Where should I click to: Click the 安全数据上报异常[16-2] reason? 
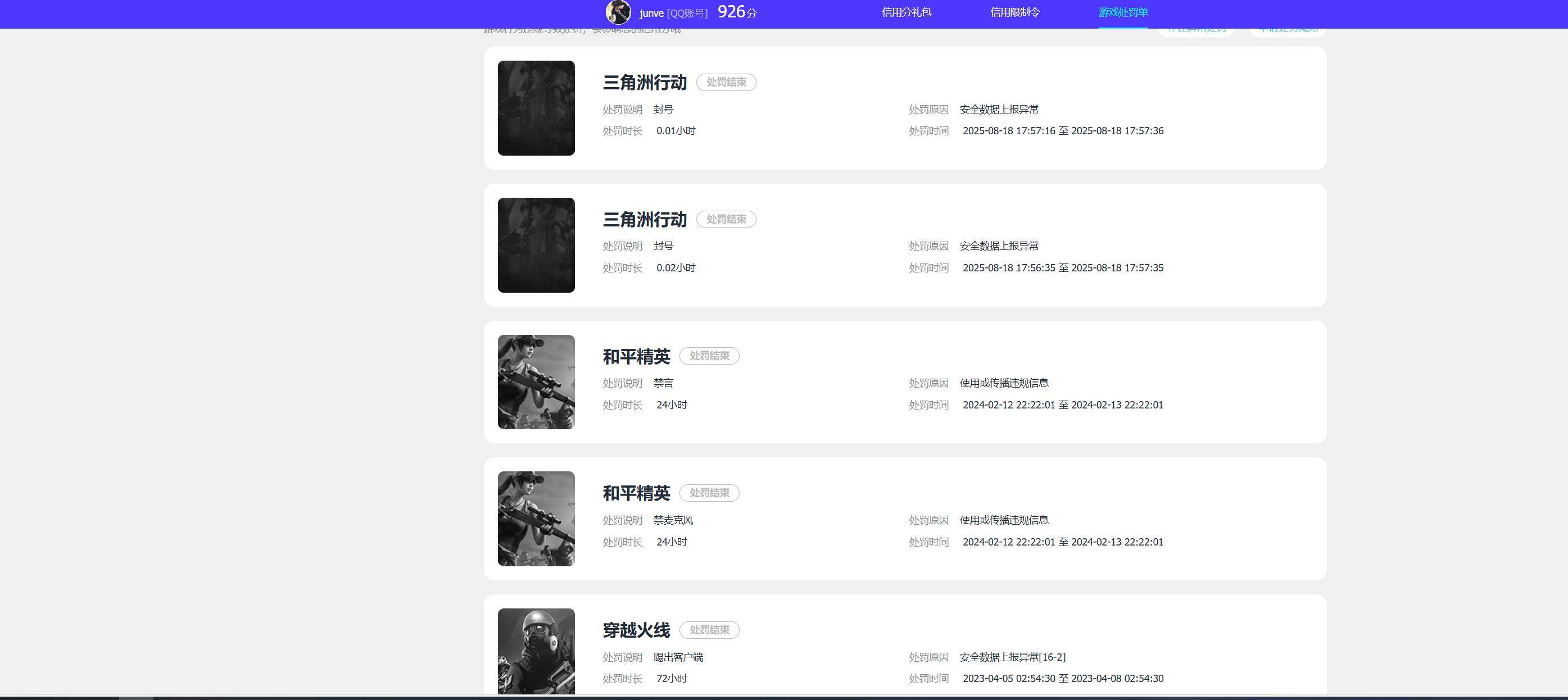click(x=1013, y=657)
